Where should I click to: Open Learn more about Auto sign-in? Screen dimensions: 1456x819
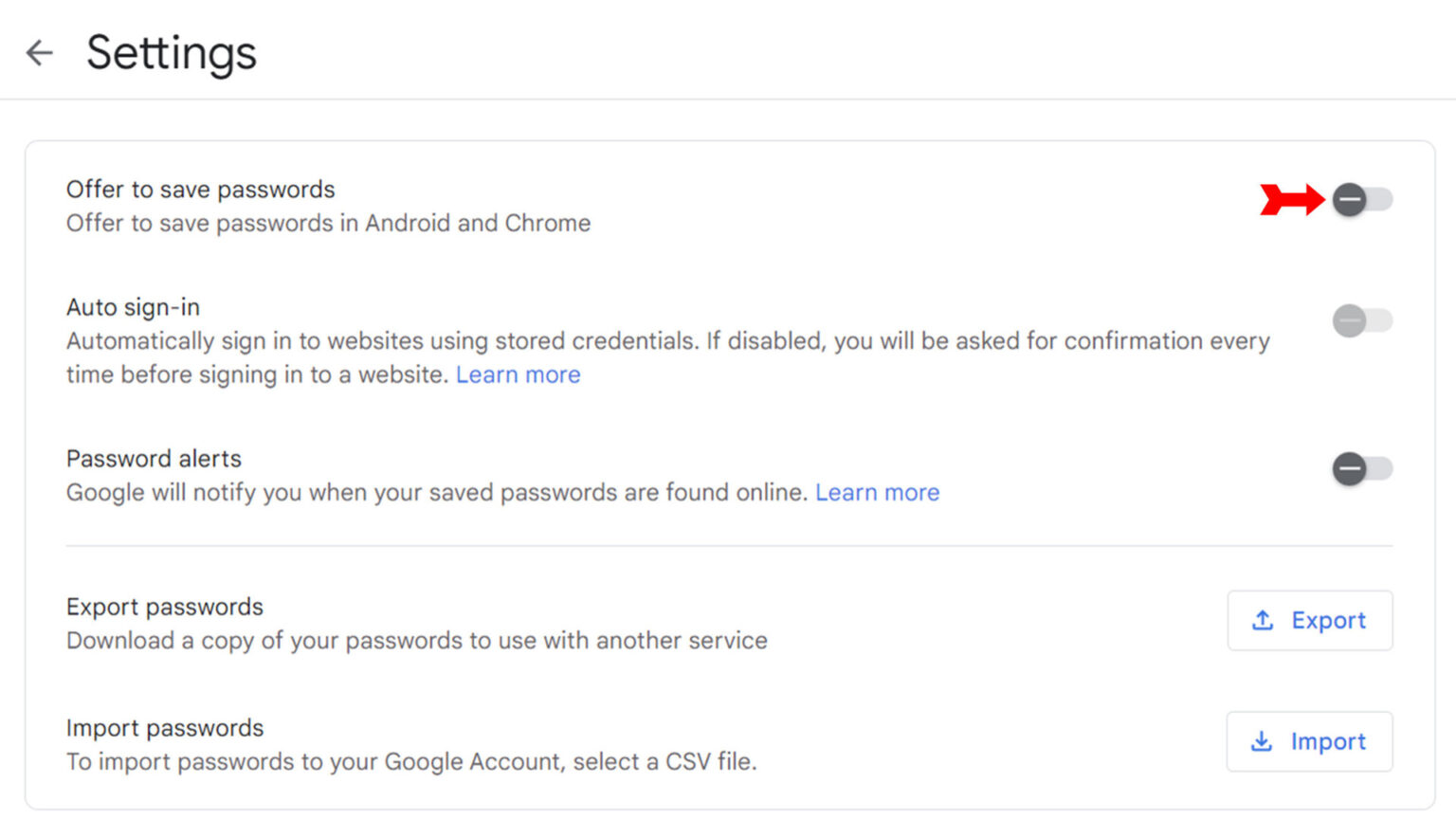click(518, 374)
